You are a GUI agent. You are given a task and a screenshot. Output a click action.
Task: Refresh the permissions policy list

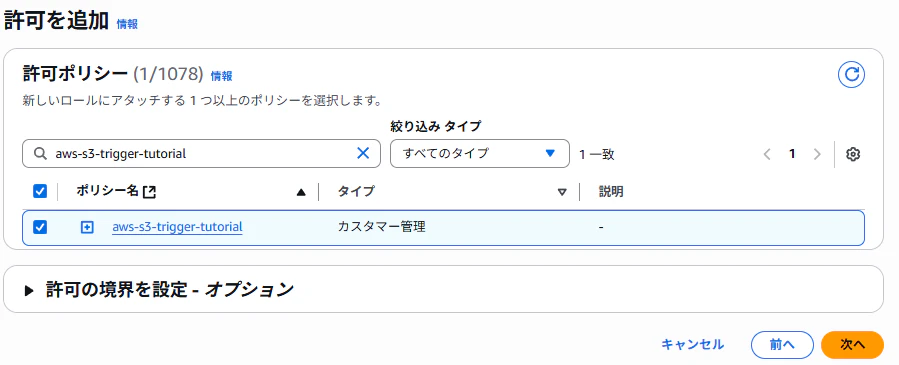pos(851,74)
